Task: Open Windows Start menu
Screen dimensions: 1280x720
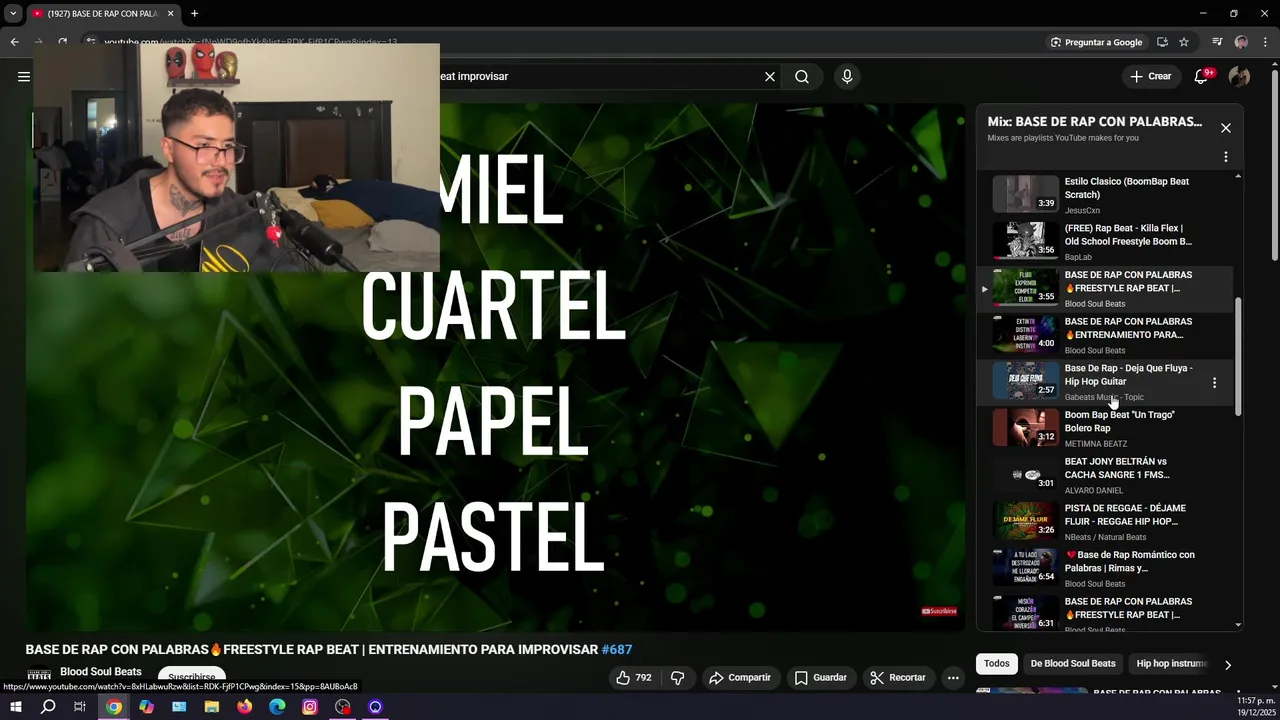Action: [16, 707]
